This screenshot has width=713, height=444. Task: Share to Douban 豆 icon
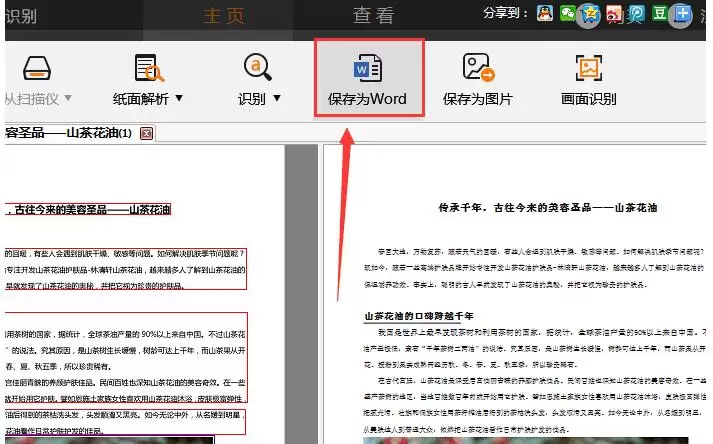659,13
